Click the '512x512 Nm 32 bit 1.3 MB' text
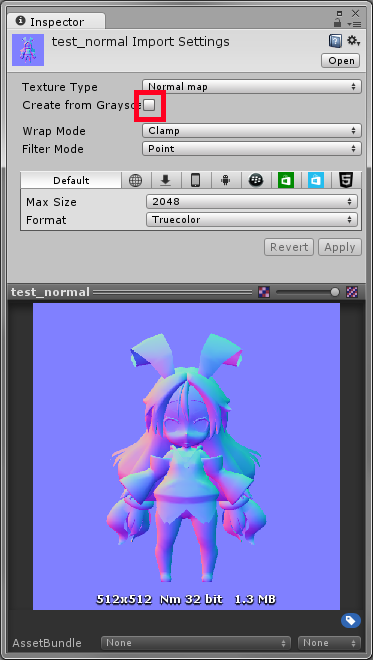Viewport: 373px width, 660px height. pyautogui.click(x=186, y=599)
